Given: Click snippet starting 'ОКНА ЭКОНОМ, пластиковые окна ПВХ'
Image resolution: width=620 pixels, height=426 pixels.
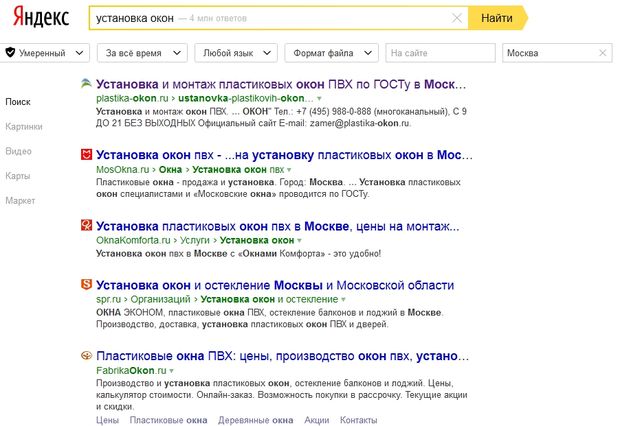Looking at the screenshot, I should [270, 318].
